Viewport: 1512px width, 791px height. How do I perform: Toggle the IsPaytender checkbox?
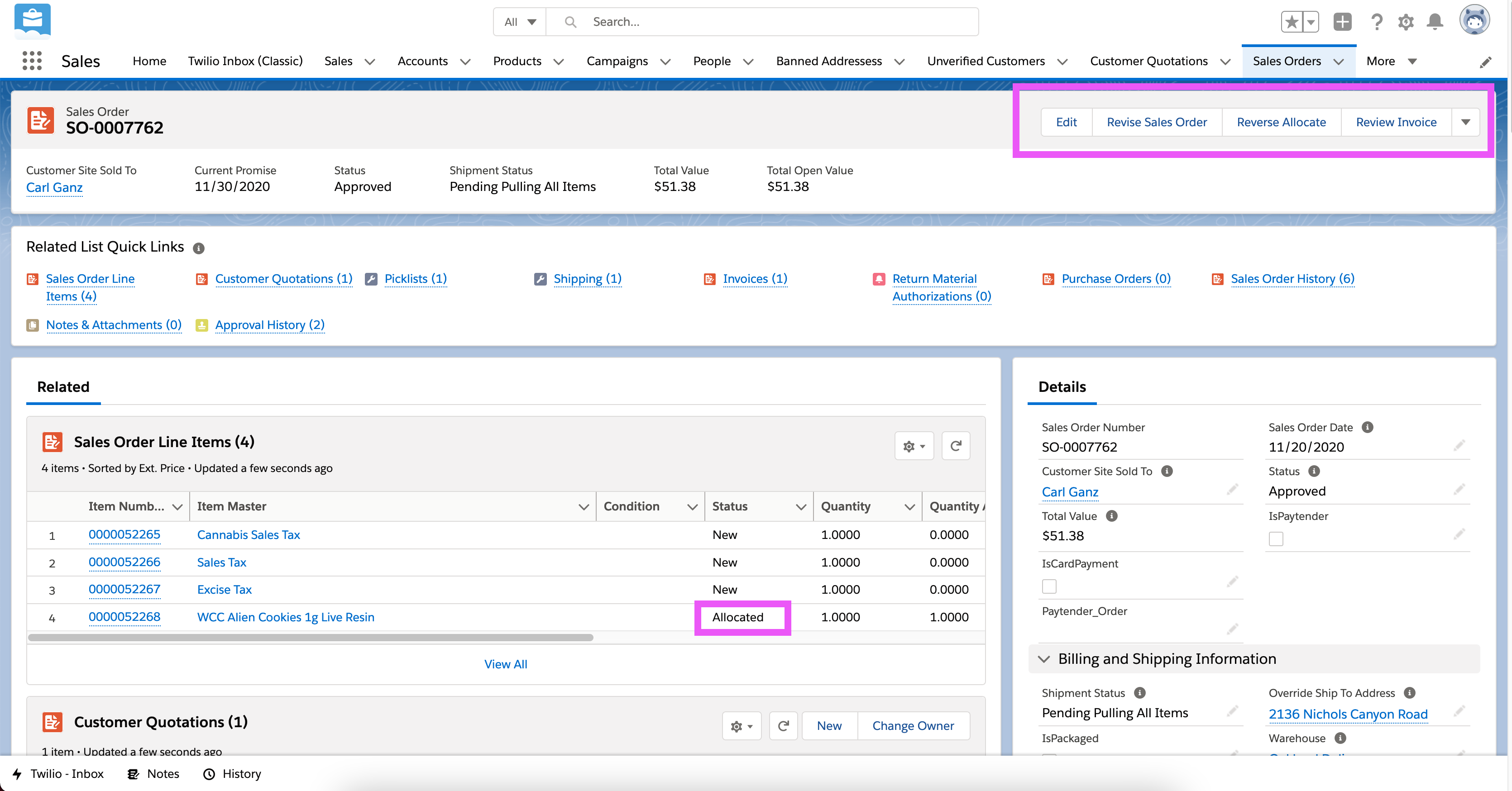[x=1276, y=538]
